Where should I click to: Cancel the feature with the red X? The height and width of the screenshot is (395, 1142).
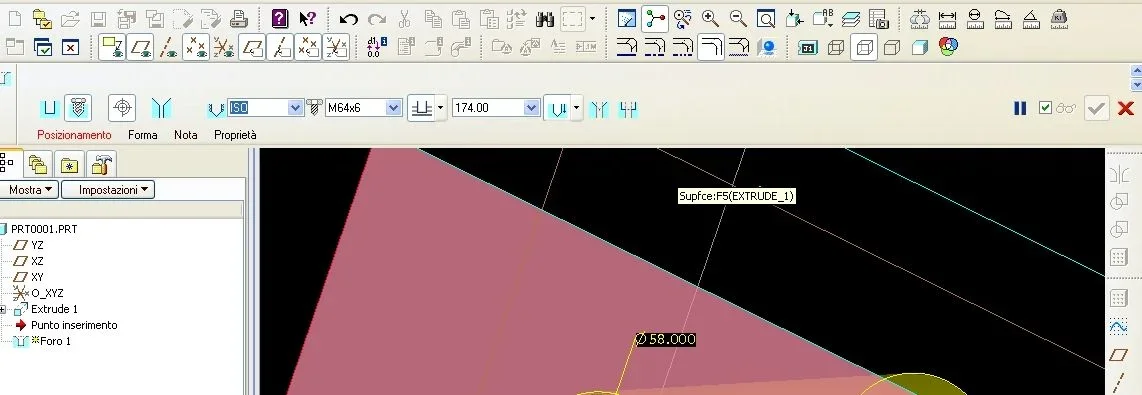point(1125,108)
